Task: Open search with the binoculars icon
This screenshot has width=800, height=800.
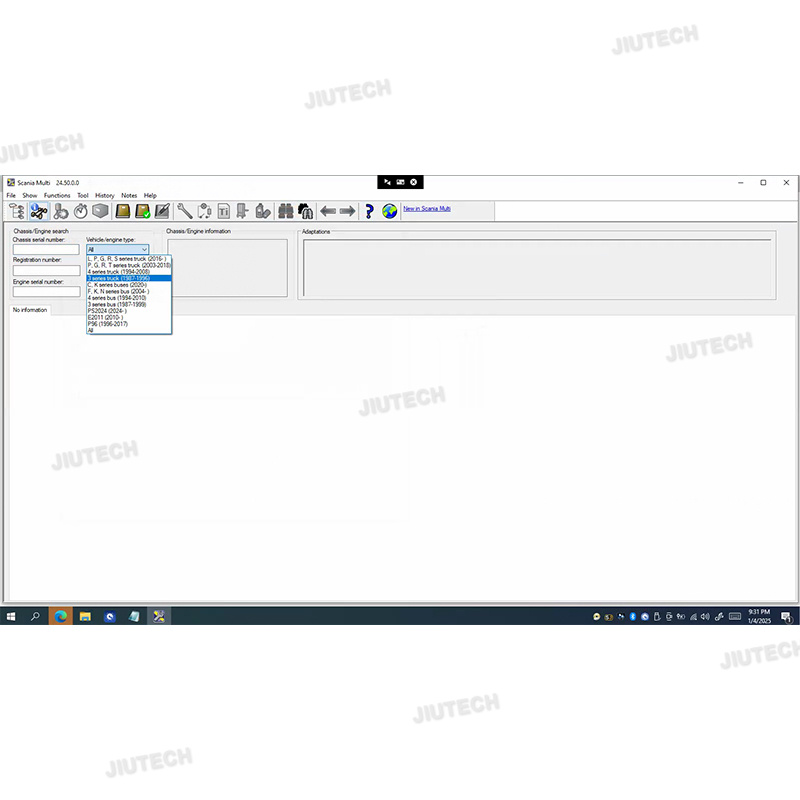Action: 285,211
